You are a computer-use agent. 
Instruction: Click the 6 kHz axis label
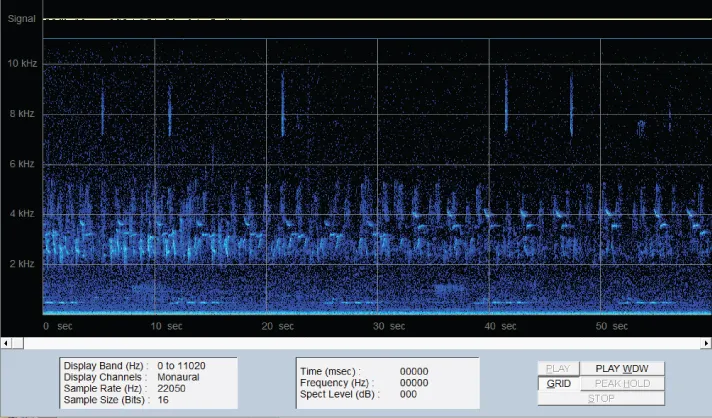pyautogui.click(x=22, y=164)
